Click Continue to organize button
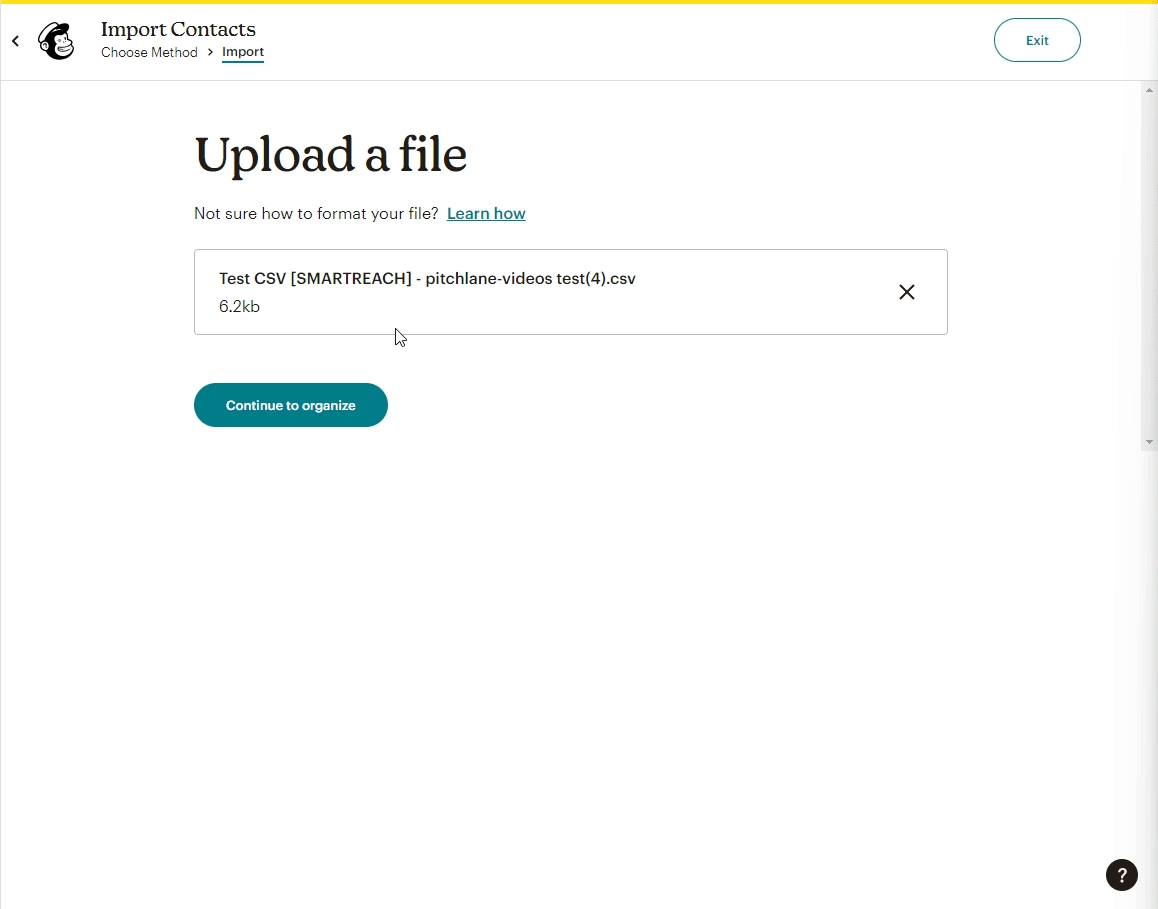 pyautogui.click(x=290, y=405)
